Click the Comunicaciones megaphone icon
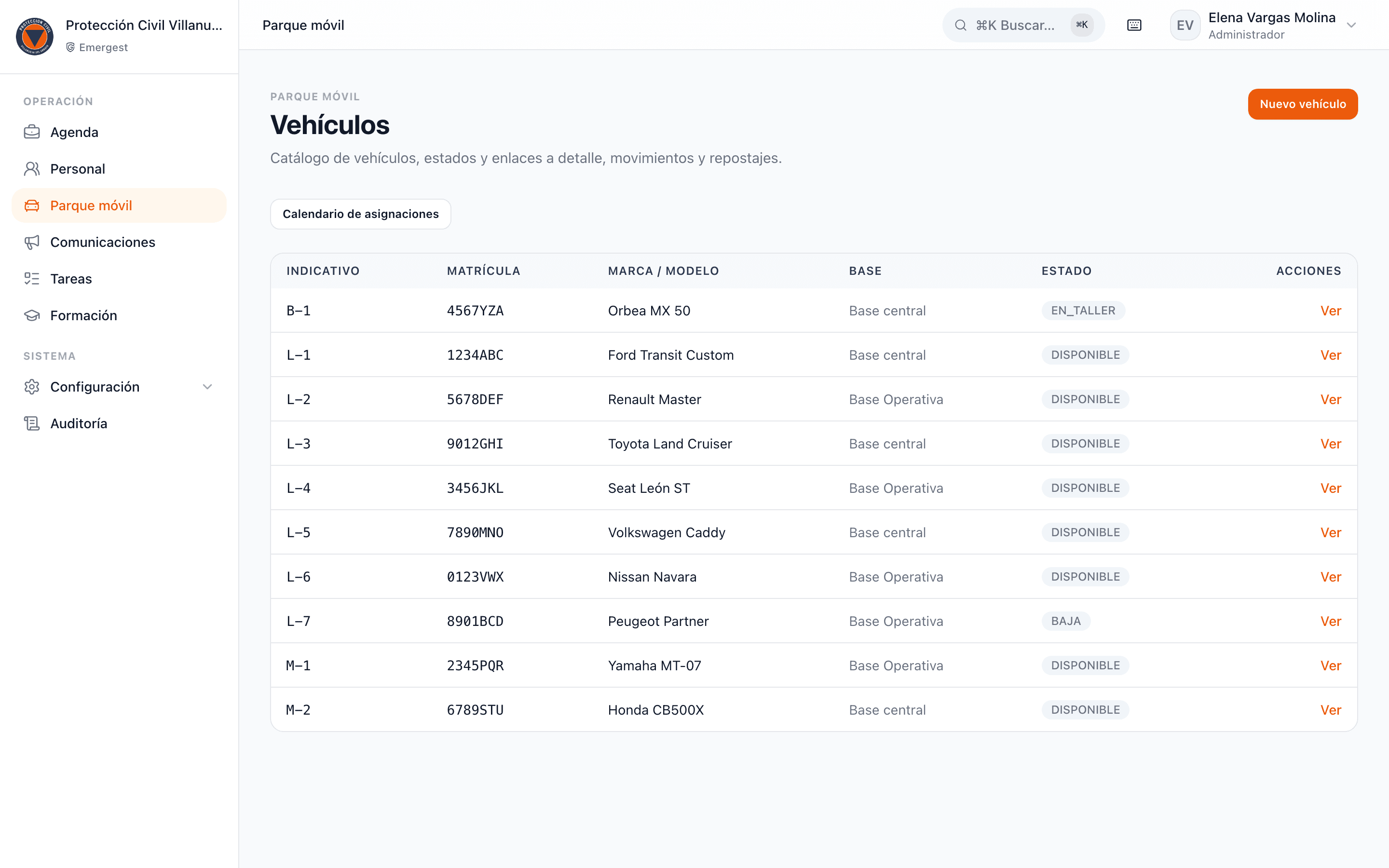Image resolution: width=1389 pixels, height=868 pixels. (32, 242)
